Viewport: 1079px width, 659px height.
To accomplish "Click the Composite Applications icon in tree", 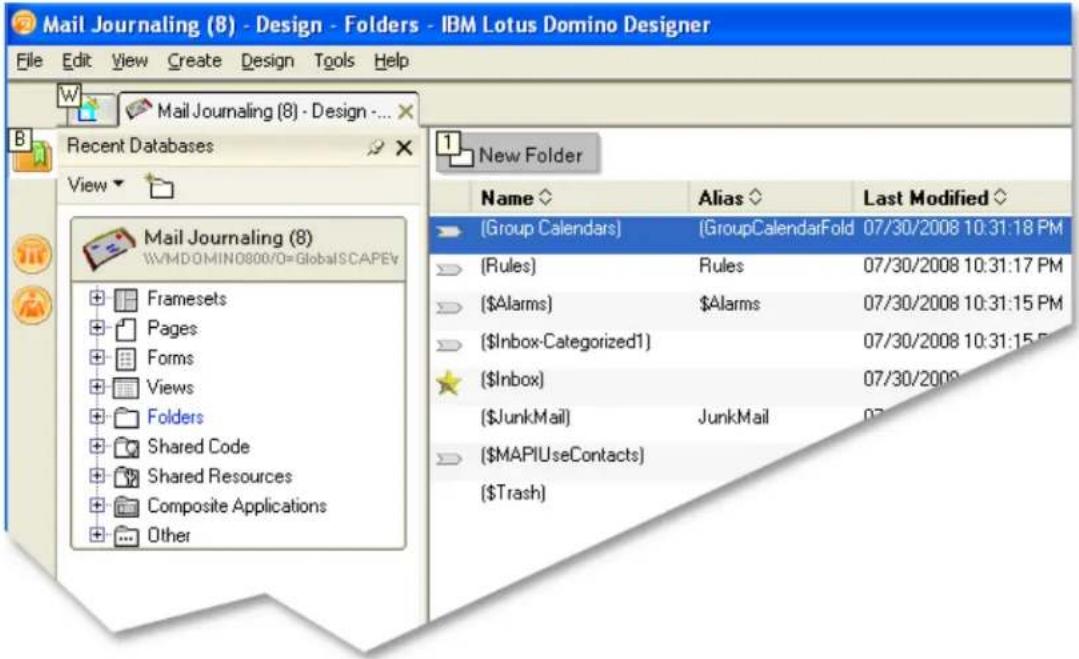I will 126,507.
